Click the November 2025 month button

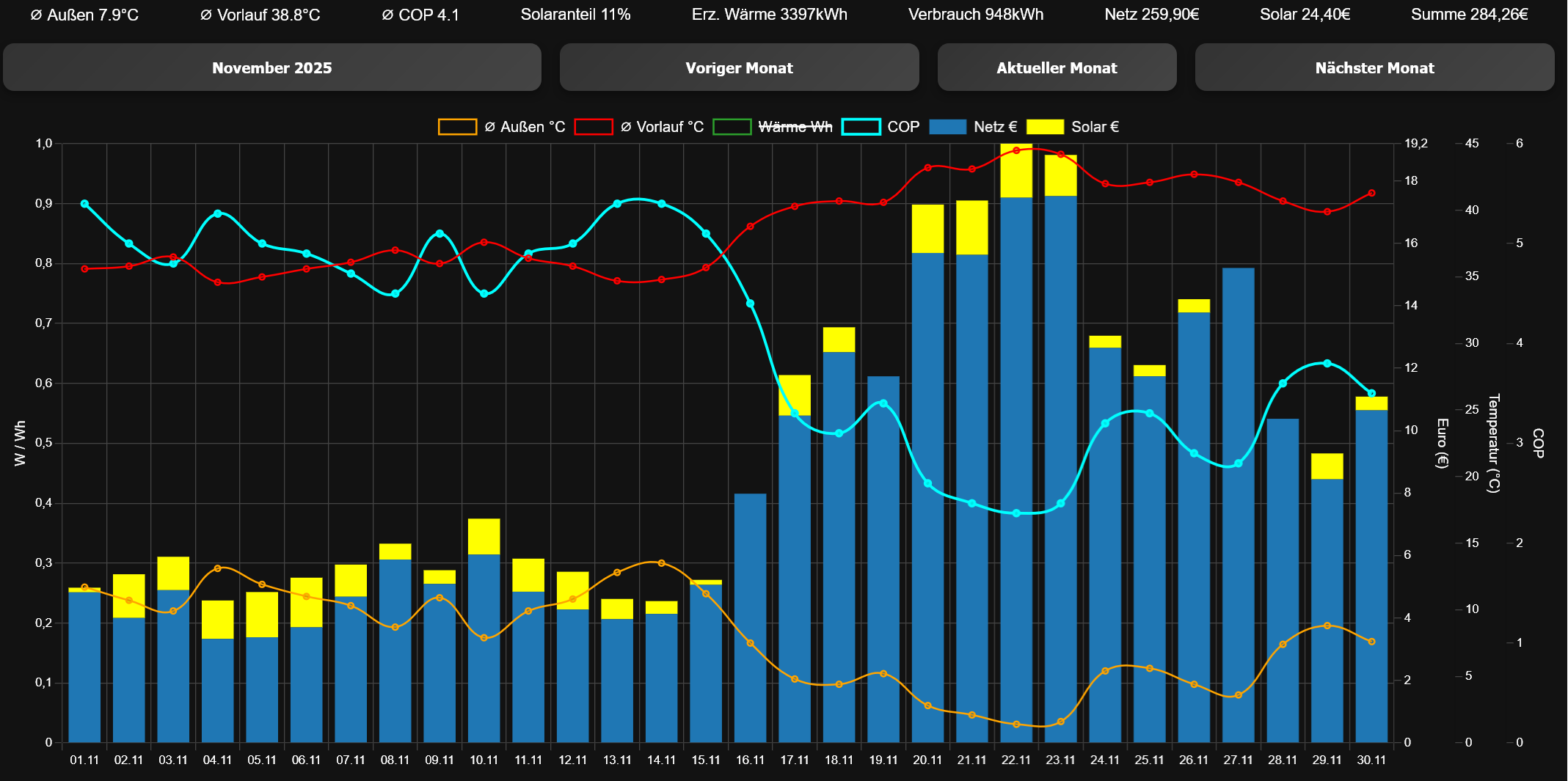272,67
